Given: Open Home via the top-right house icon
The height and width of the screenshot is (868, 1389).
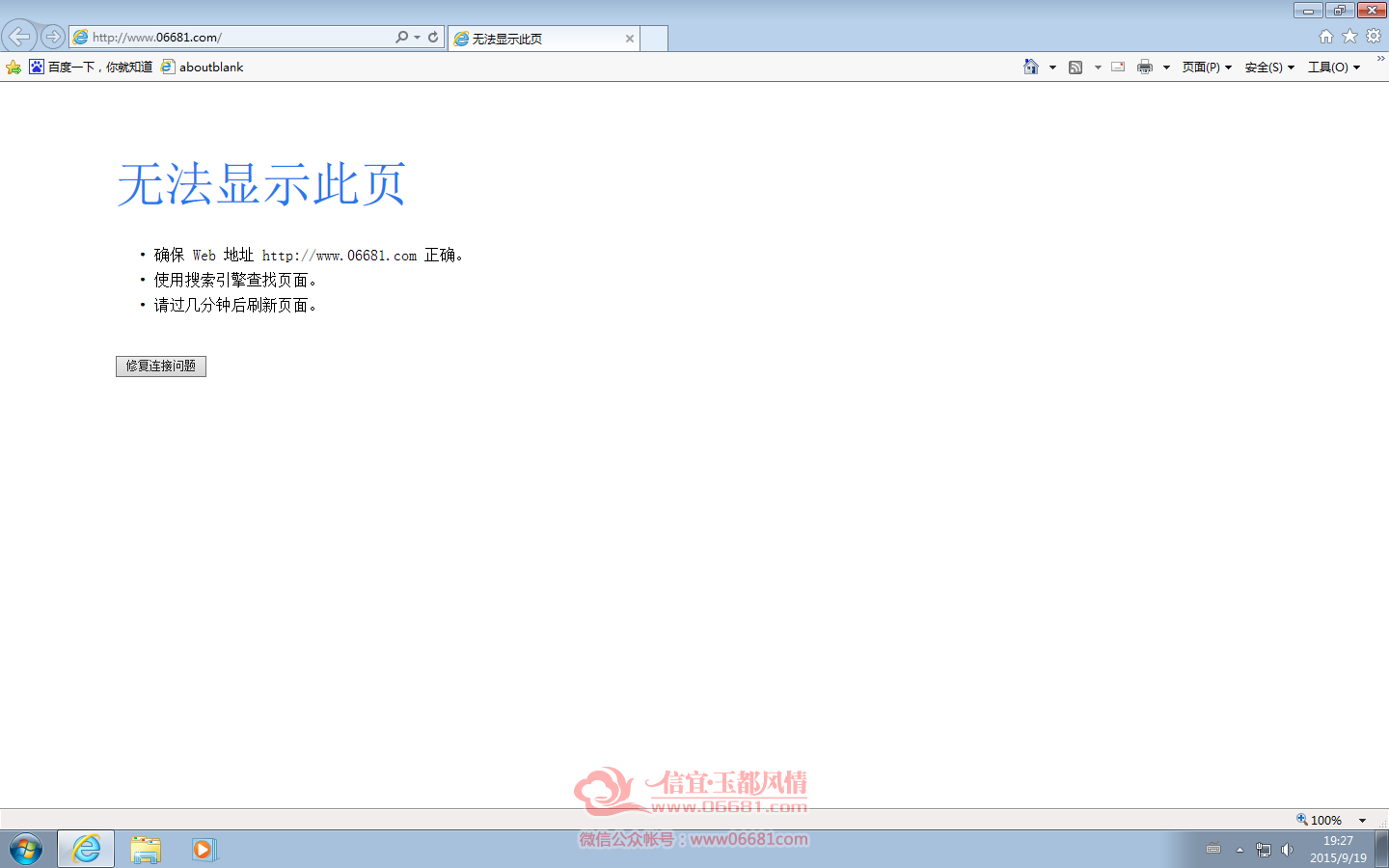Looking at the screenshot, I should point(1326,36).
